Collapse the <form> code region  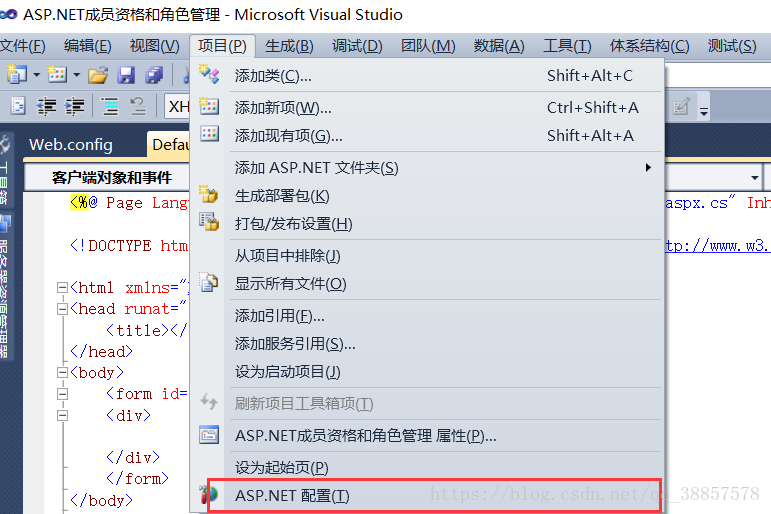pos(62,394)
